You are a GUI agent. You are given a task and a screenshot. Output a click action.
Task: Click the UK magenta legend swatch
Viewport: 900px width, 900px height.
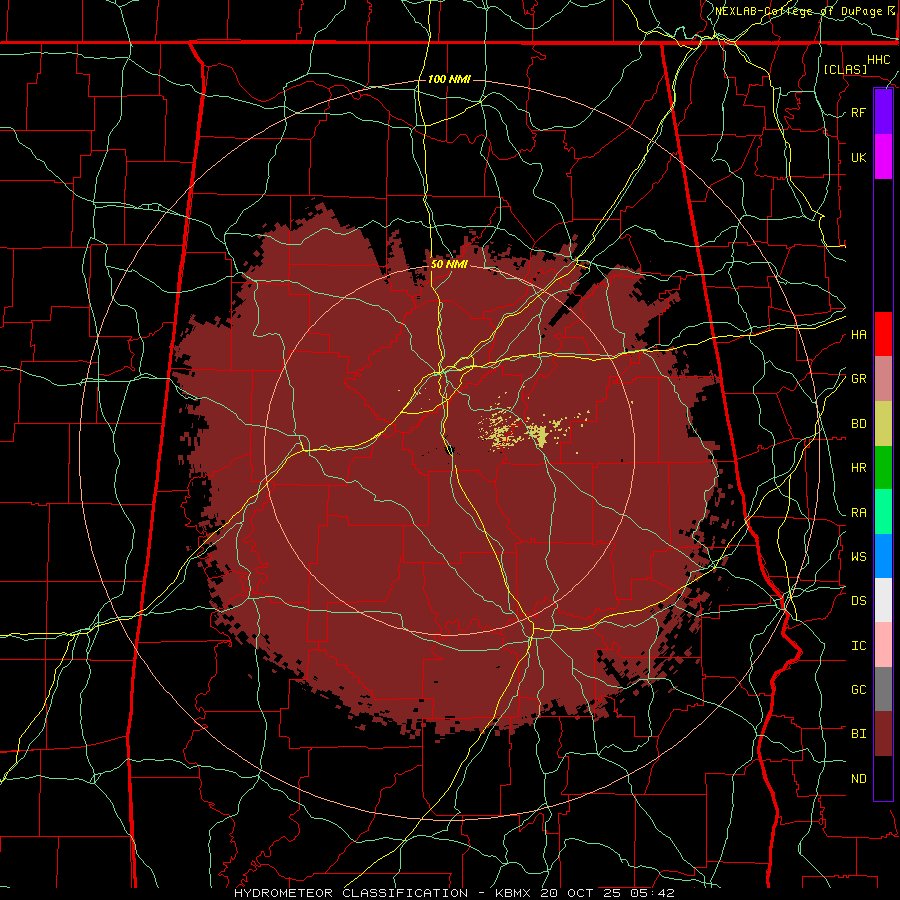click(x=883, y=157)
